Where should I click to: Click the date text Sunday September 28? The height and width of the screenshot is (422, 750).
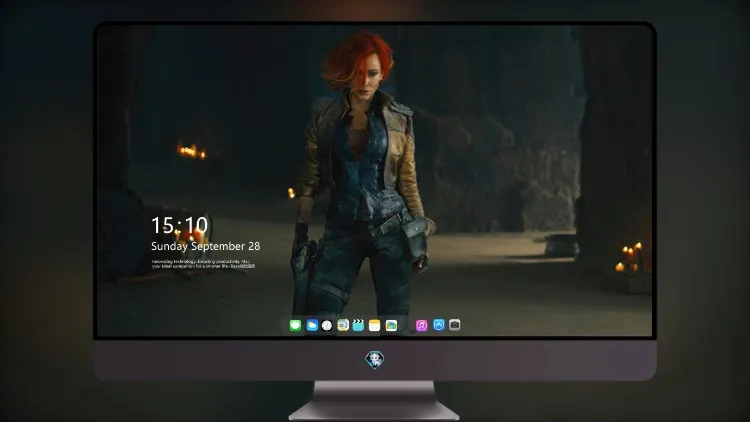pyautogui.click(x=206, y=246)
